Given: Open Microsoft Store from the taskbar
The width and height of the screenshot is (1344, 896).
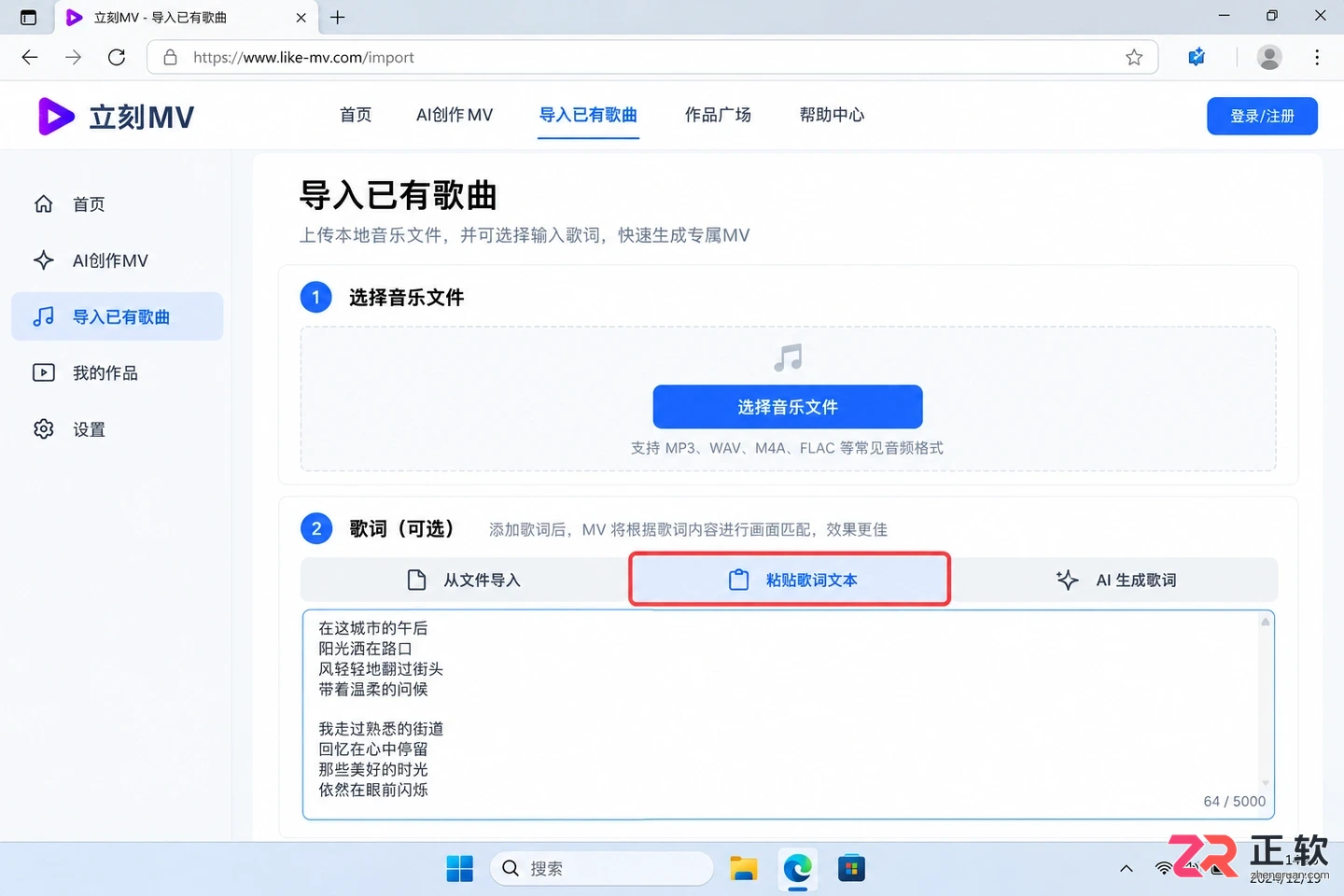Looking at the screenshot, I should [851, 869].
